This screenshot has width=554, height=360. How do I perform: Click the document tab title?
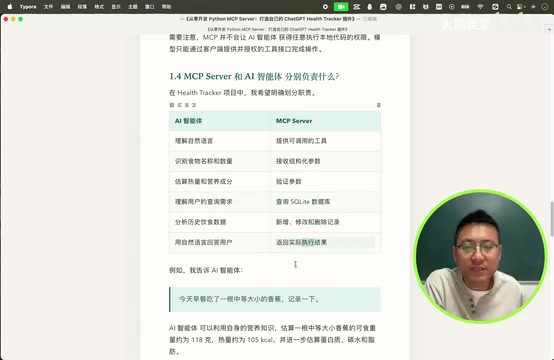[x=277, y=29]
